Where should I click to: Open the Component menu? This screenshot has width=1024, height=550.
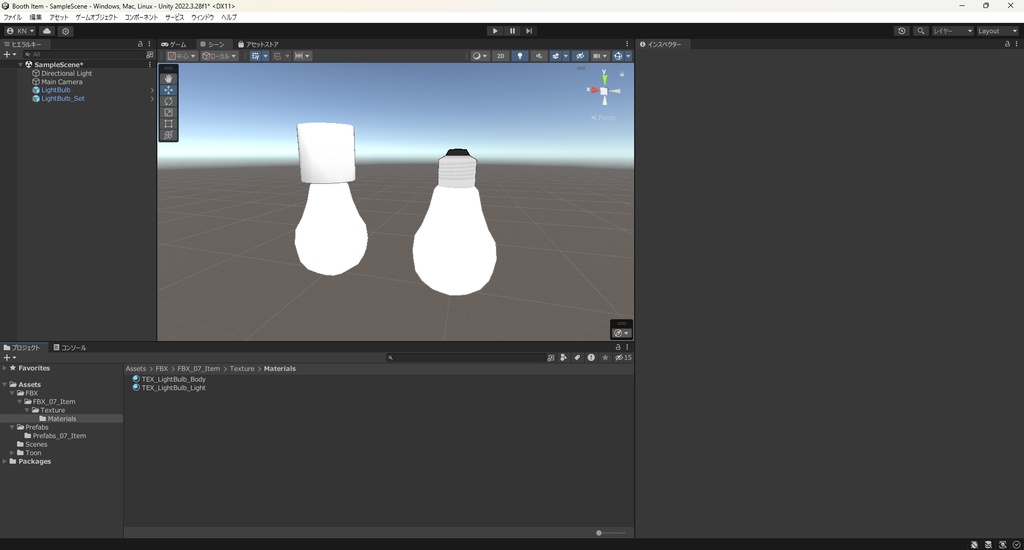pos(141,18)
